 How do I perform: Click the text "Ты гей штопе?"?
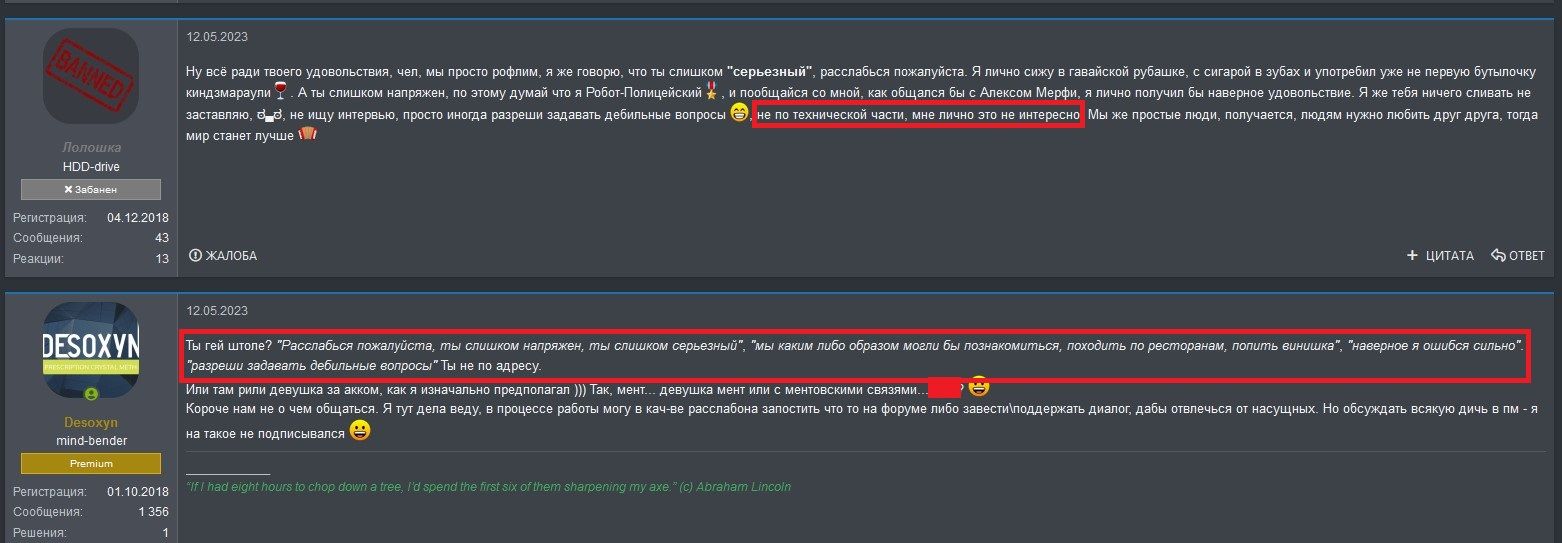(230, 346)
